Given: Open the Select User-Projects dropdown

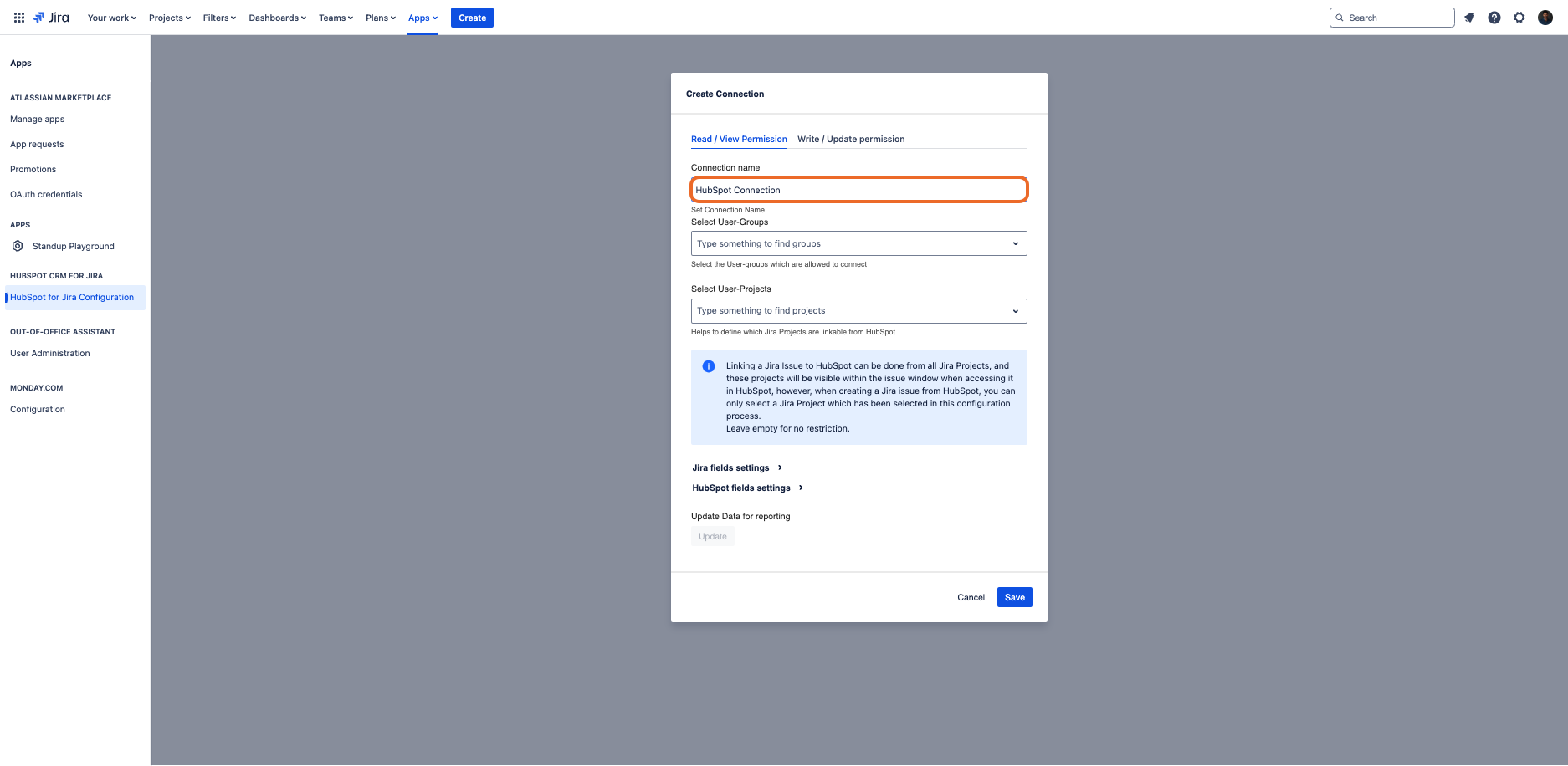Looking at the screenshot, I should (x=859, y=311).
